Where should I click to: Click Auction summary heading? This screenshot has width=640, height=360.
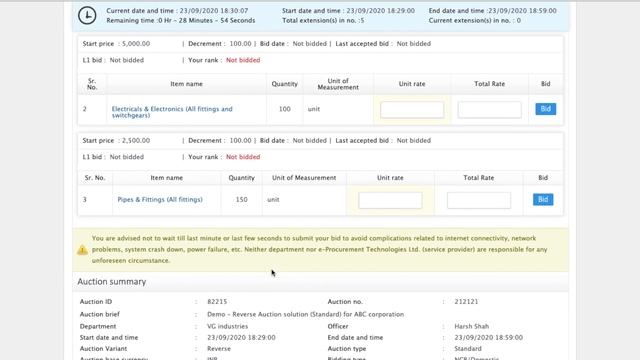point(112,282)
